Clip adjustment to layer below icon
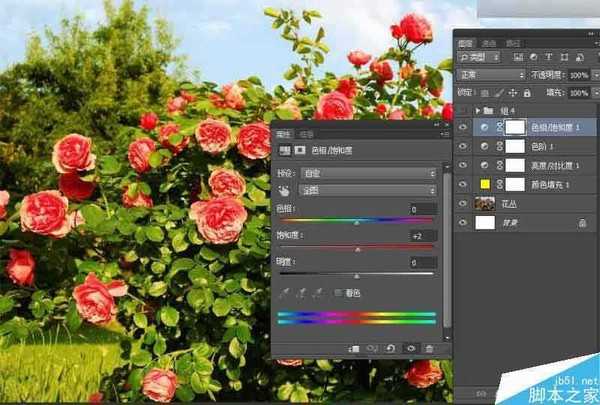This screenshot has height=405, width=600. (x=354, y=348)
